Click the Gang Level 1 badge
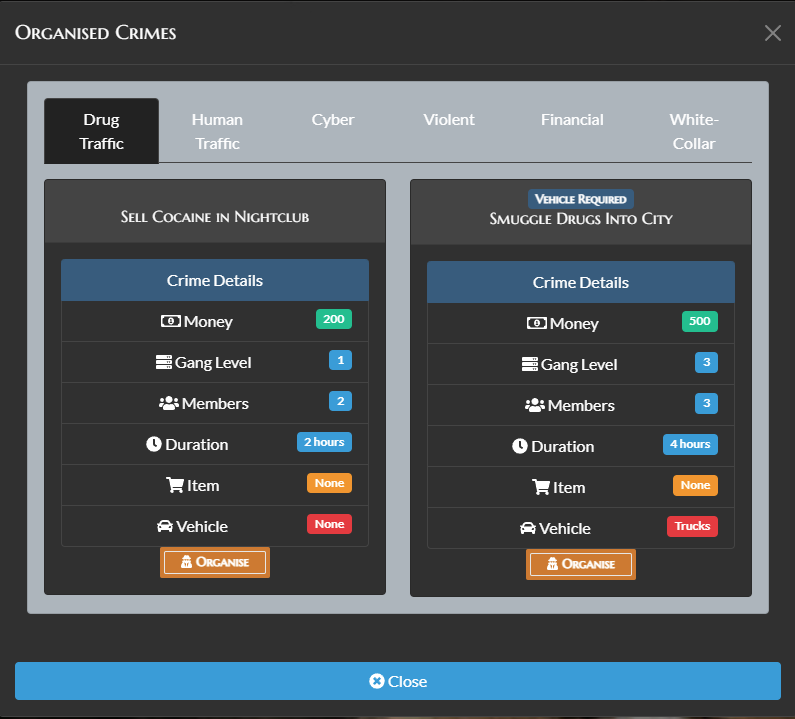The width and height of the screenshot is (795, 719). [340, 361]
